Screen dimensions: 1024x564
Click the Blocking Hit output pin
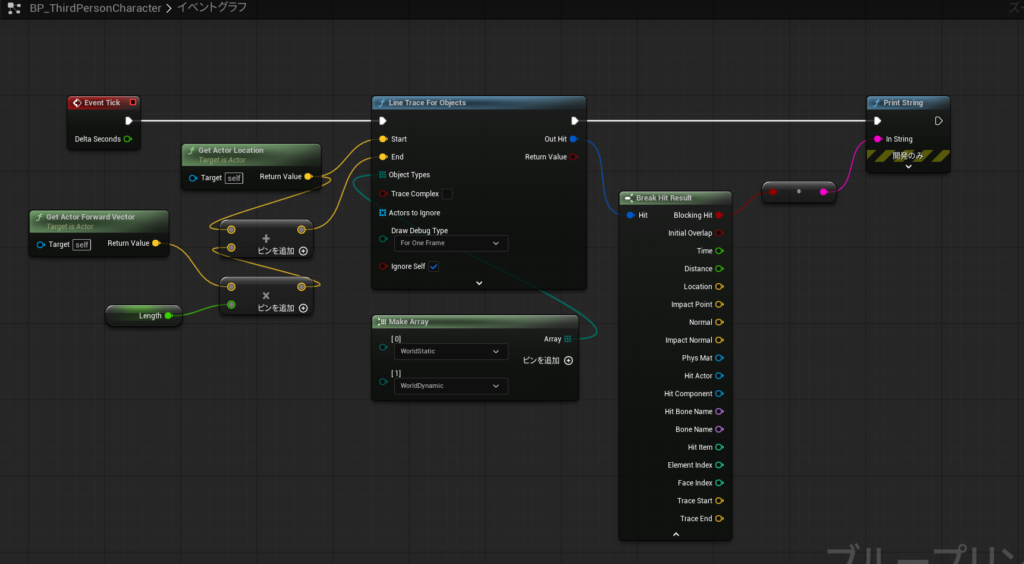[719, 215]
